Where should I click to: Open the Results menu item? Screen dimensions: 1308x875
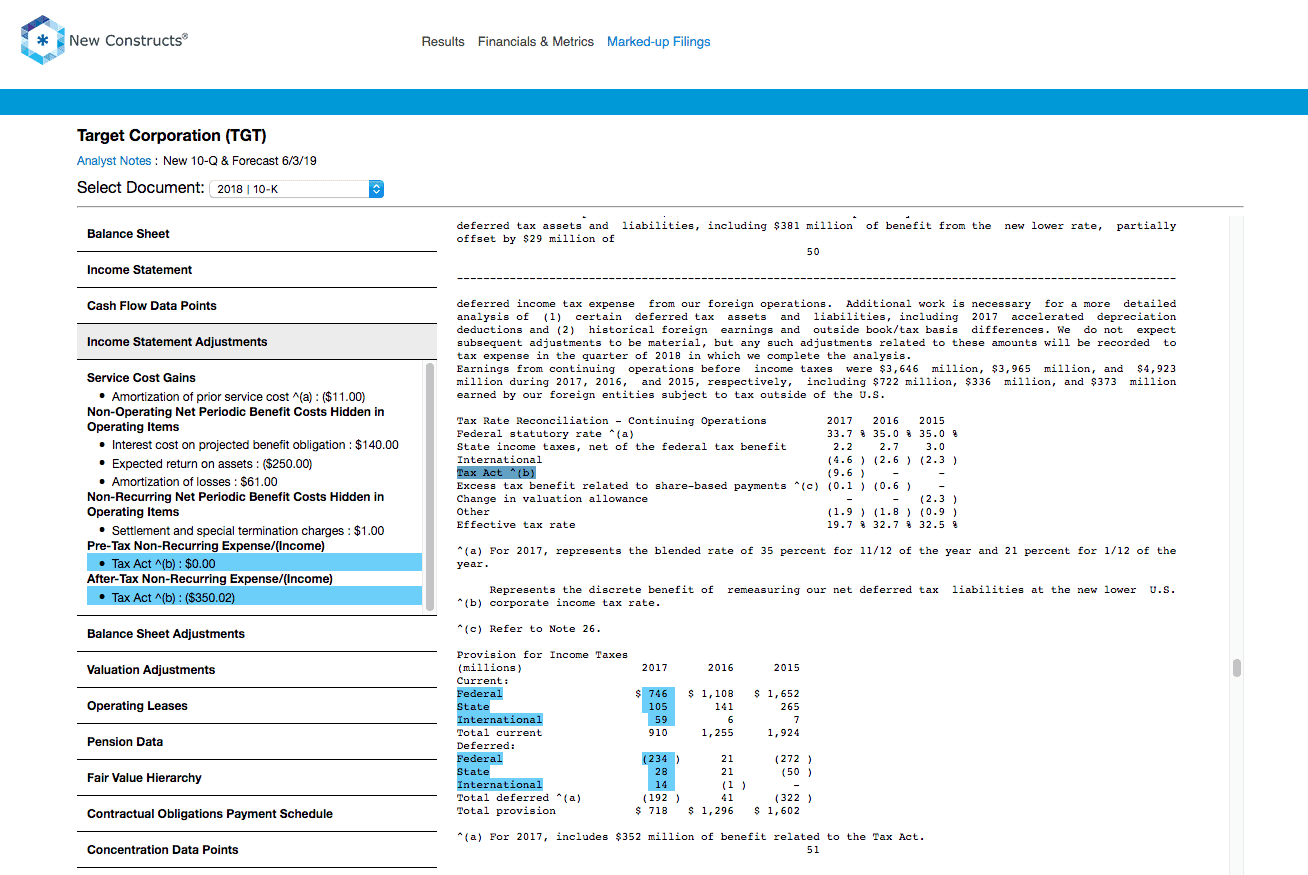click(x=443, y=42)
